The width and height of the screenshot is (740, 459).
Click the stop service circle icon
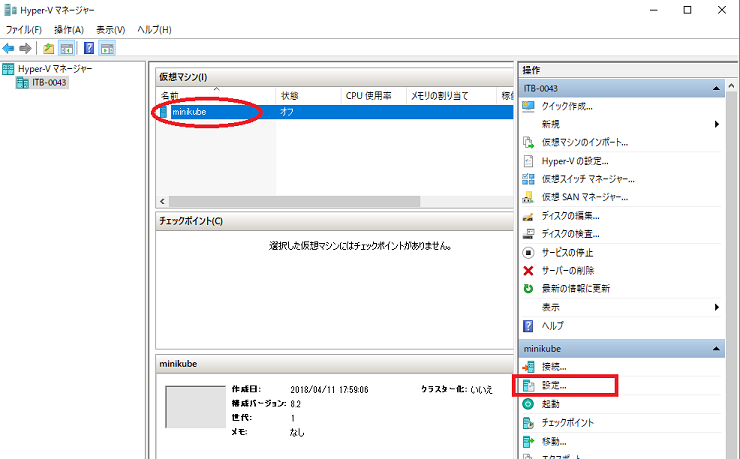tap(528, 253)
